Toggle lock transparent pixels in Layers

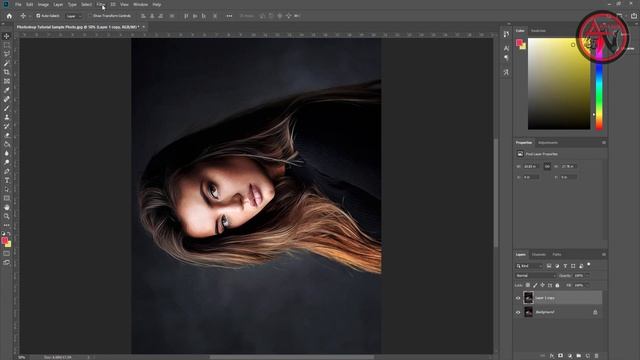click(528, 285)
